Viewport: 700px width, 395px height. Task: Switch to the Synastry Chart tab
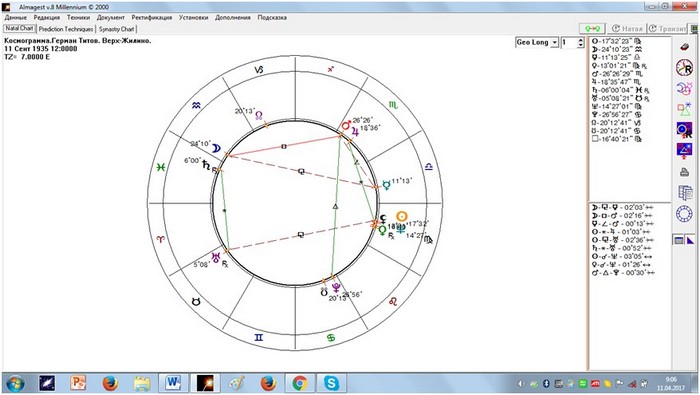coord(116,29)
